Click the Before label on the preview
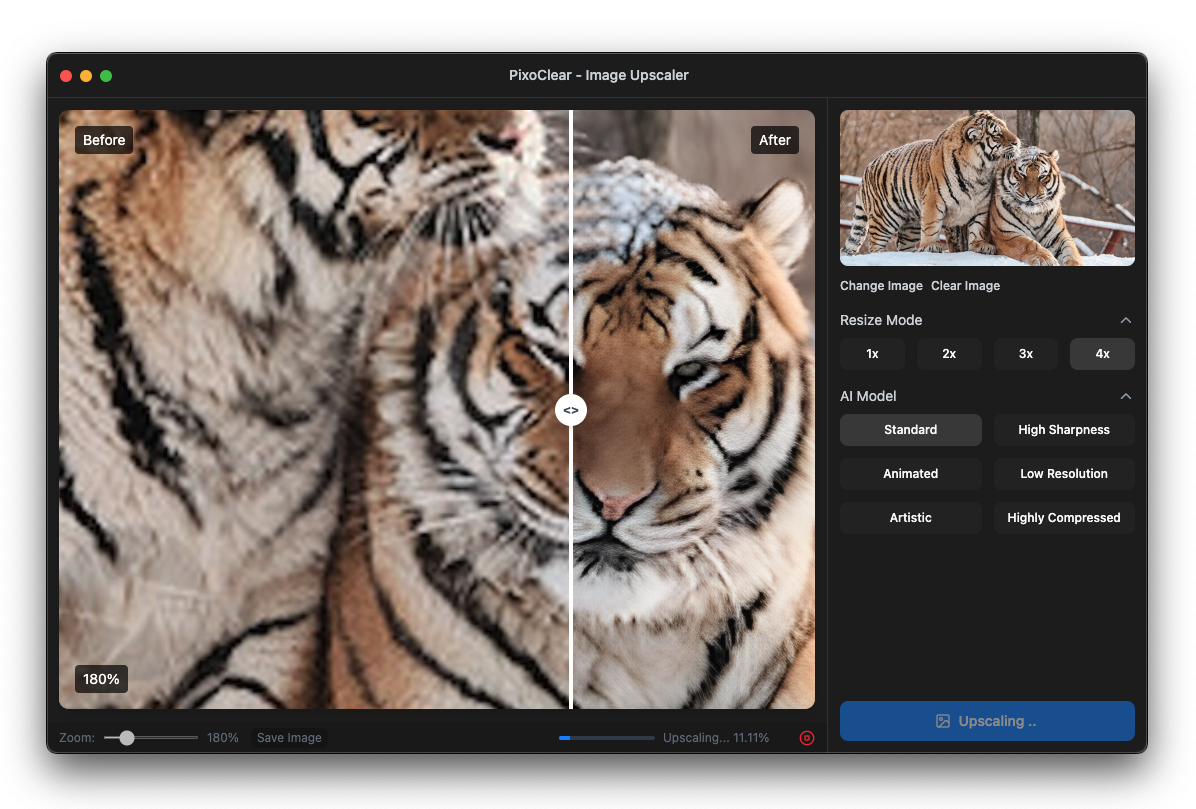 click(x=103, y=139)
